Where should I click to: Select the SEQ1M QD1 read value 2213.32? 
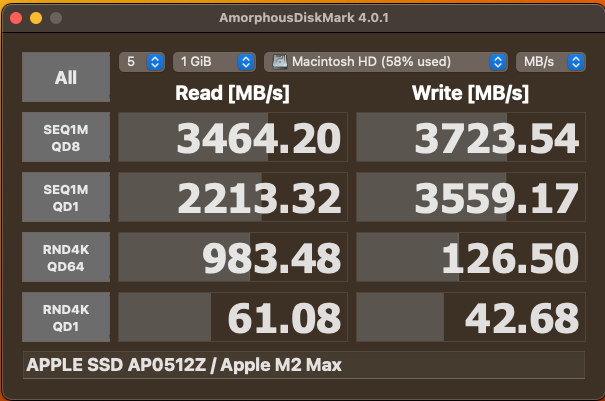[233, 198]
